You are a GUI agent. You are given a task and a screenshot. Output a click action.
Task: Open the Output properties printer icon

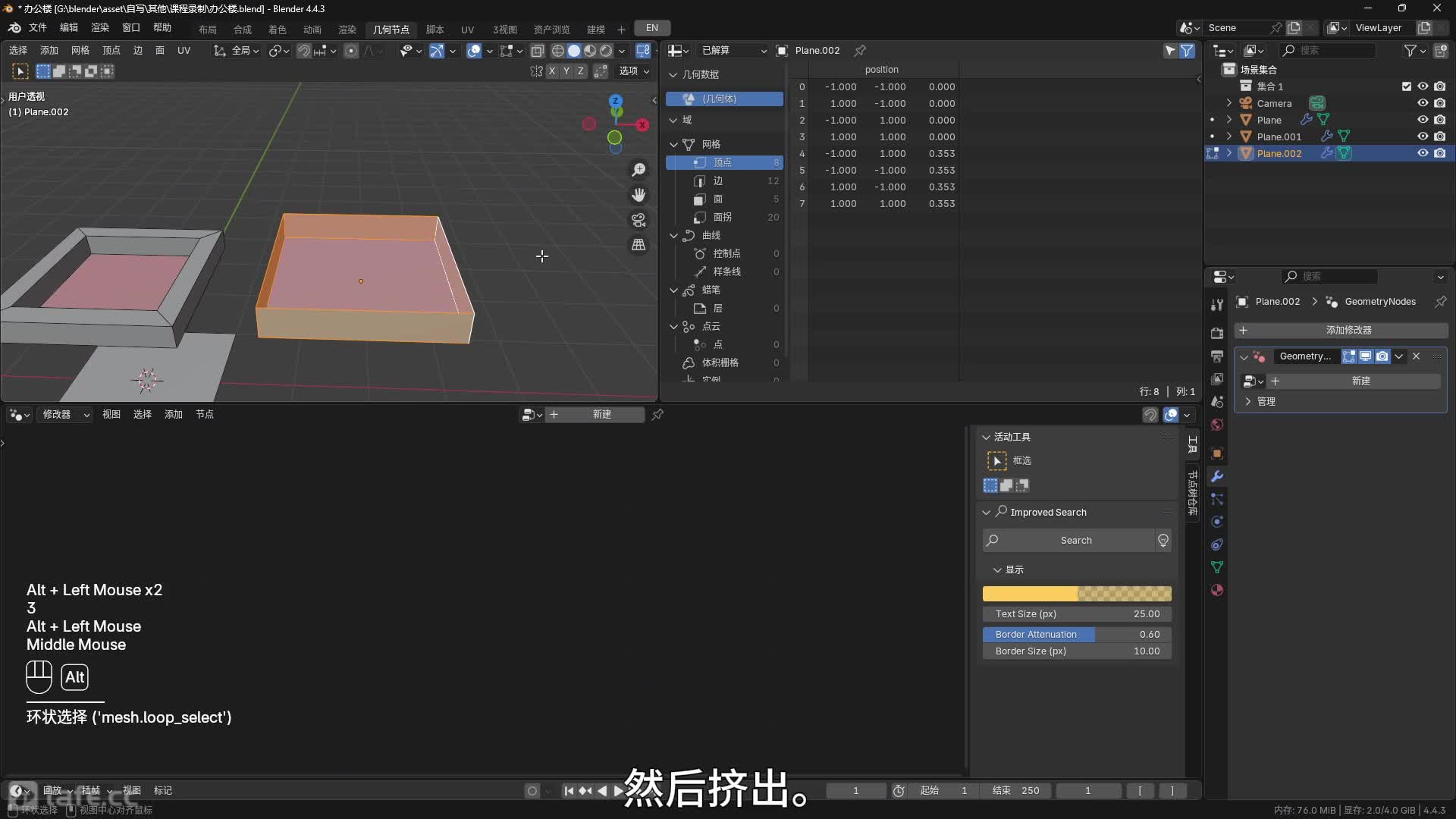[1217, 356]
